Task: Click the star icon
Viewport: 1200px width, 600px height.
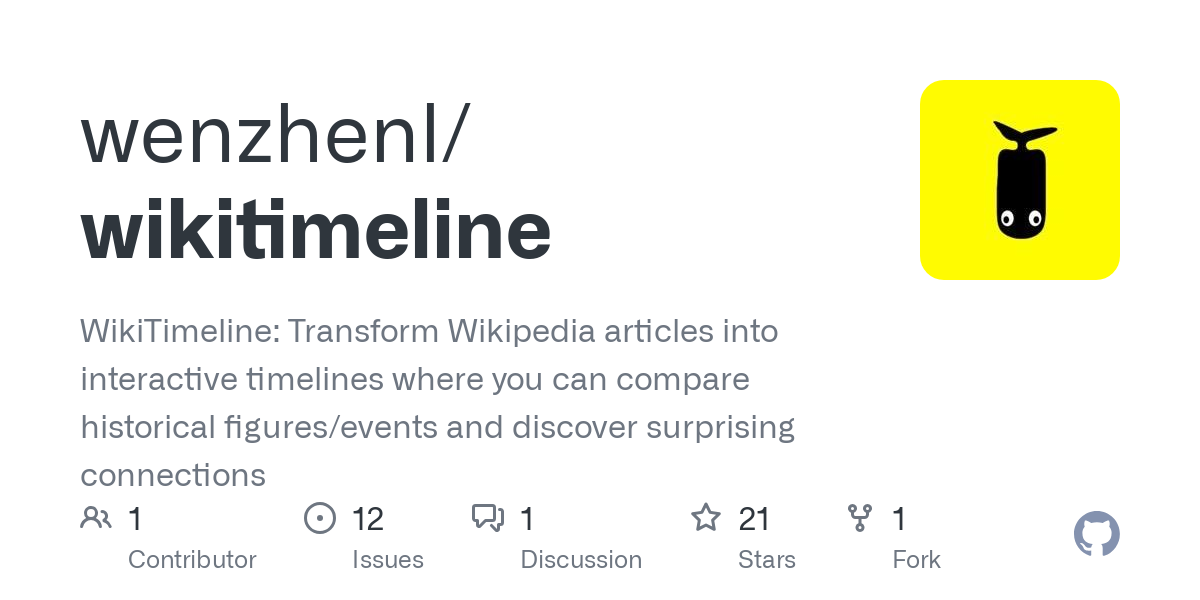Action: pos(706,518)
